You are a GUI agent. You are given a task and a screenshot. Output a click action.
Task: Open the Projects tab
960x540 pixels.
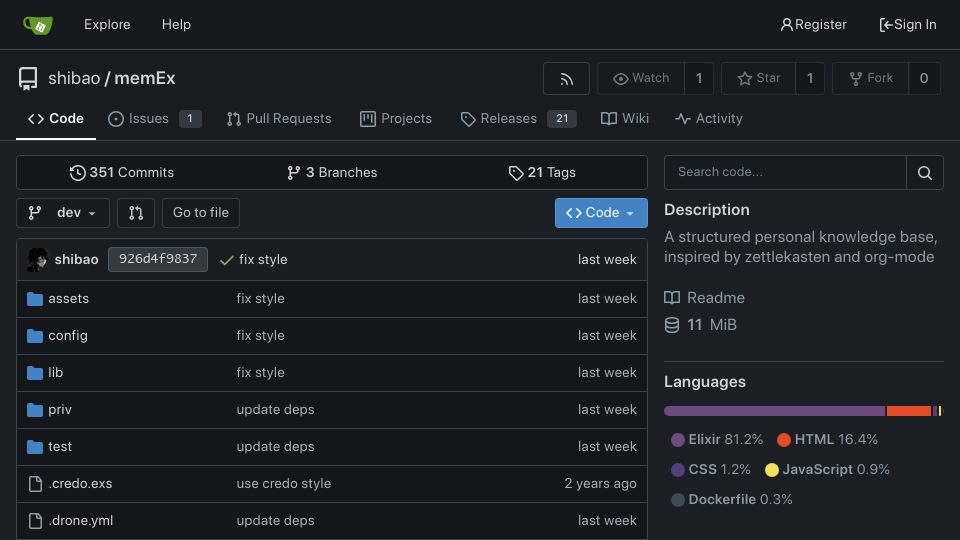point(396,119)
